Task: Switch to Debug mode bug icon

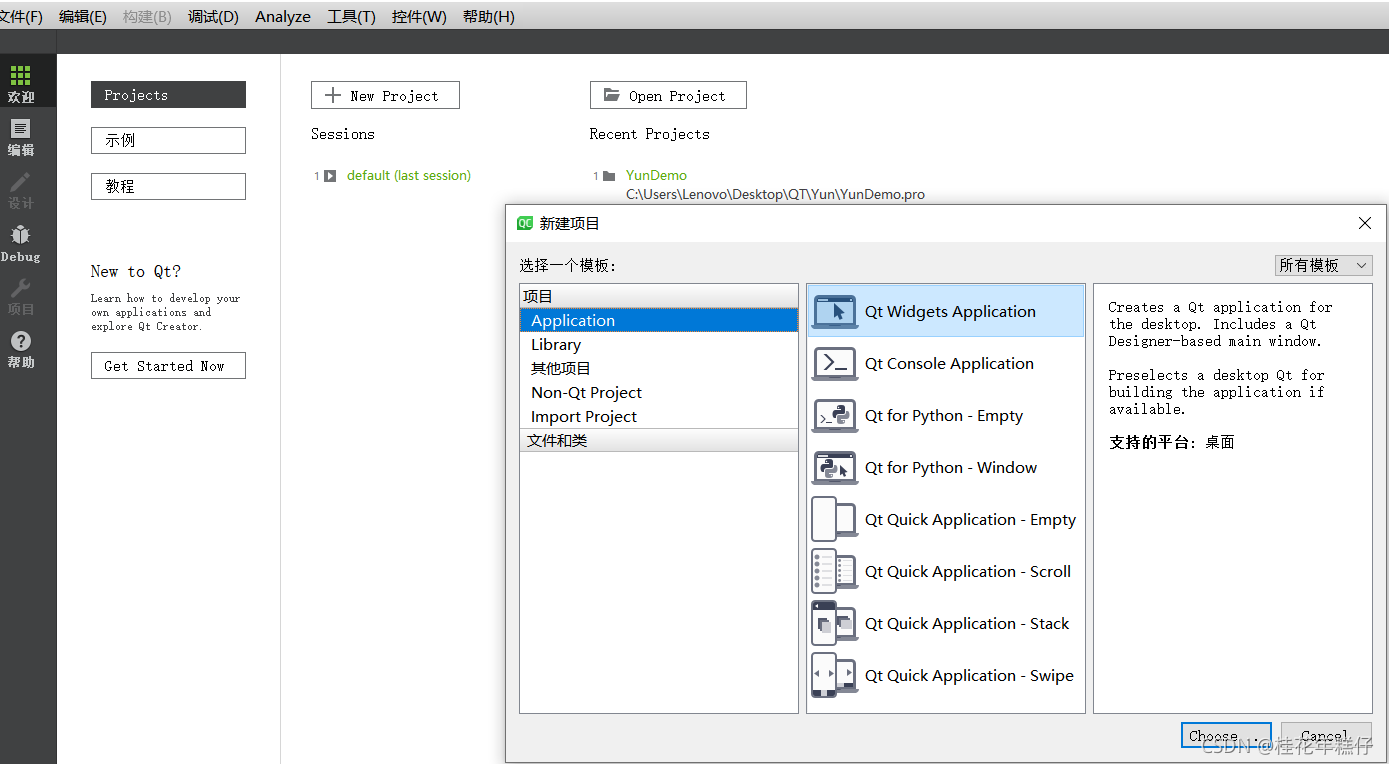Action: click(21, 235)
